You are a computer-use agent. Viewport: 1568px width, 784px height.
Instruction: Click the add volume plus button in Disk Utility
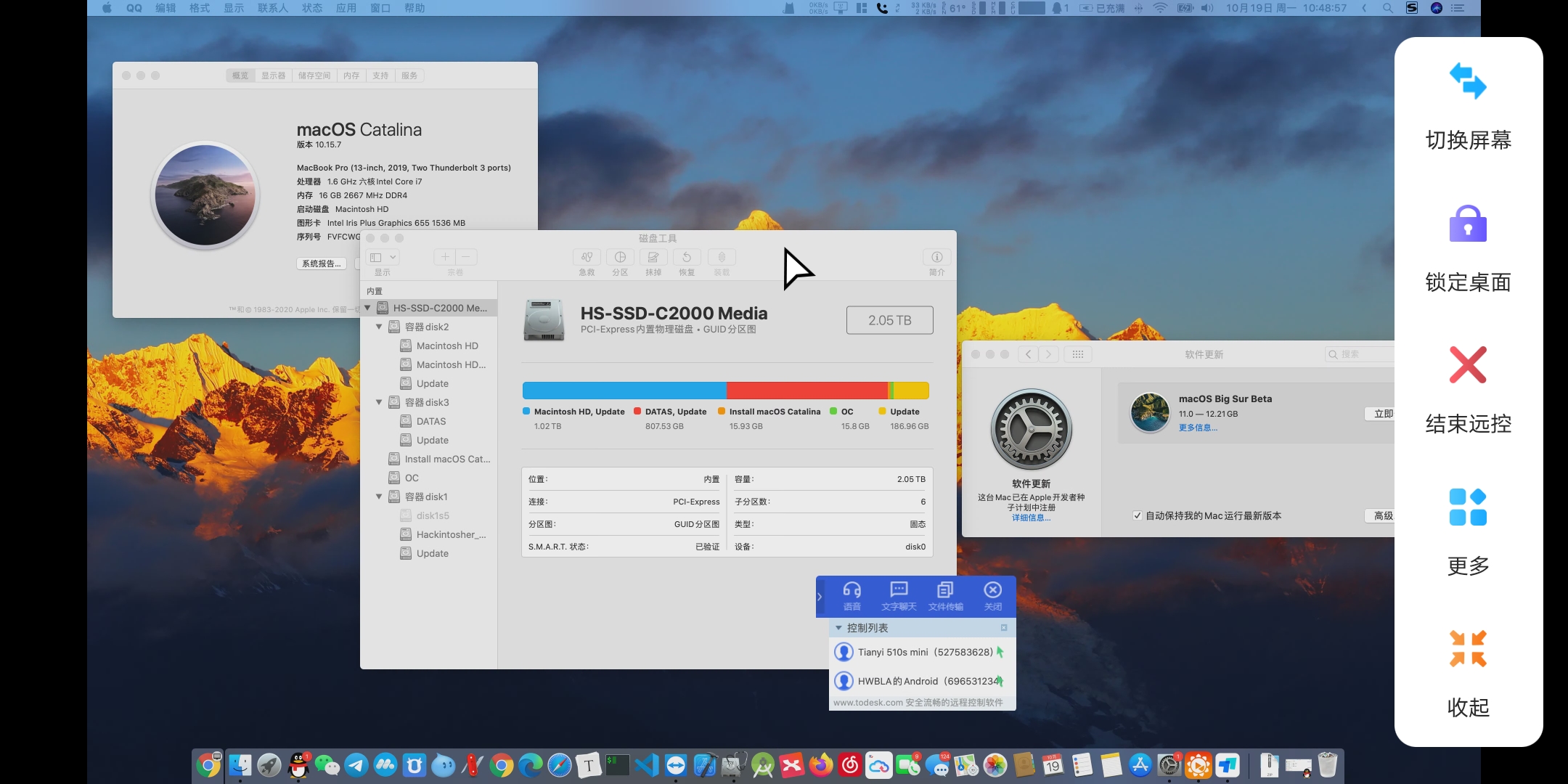click(445, 257)
